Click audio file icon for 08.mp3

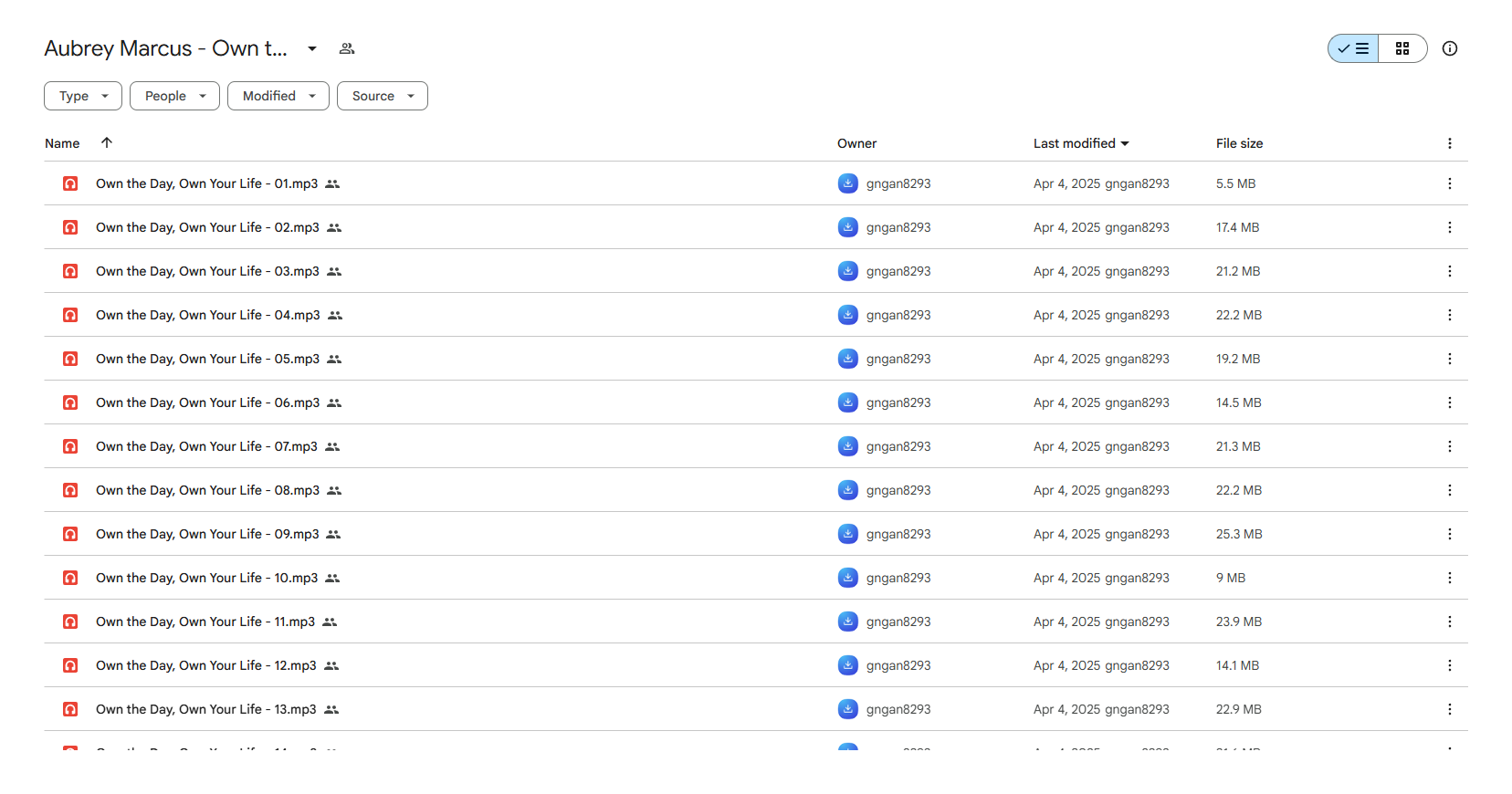(70, 490)
